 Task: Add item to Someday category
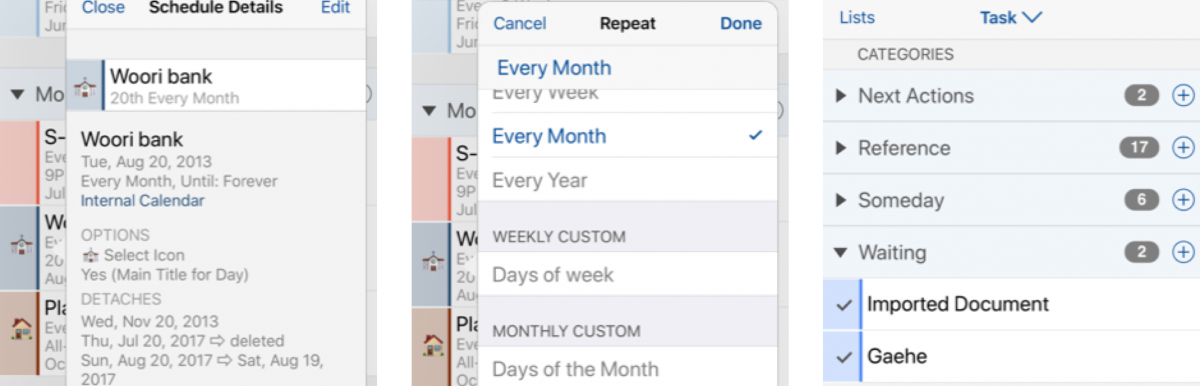[x=1183, y=200]
